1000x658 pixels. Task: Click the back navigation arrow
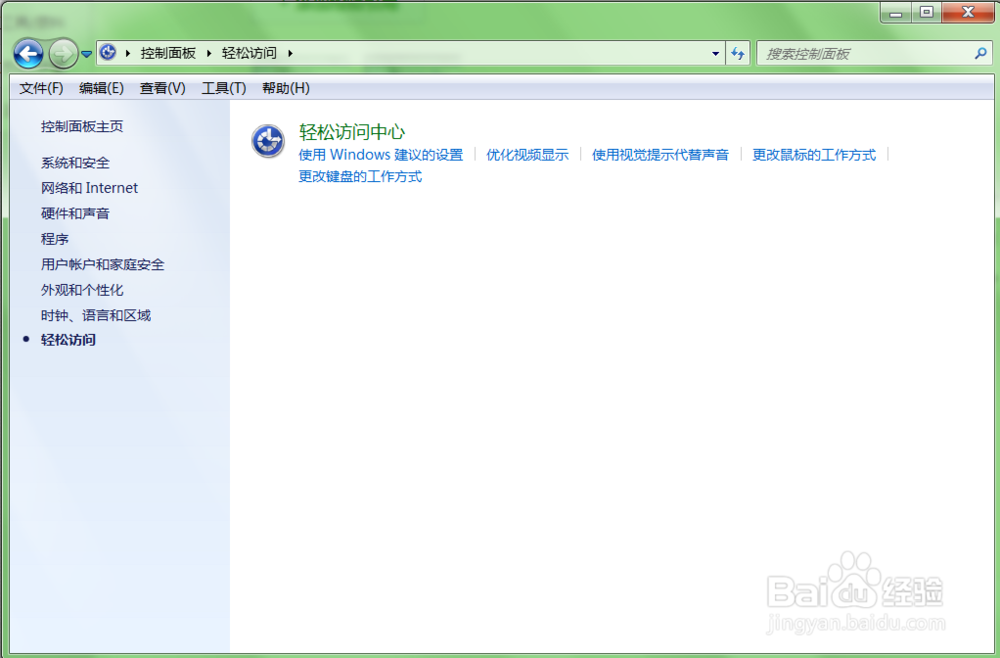coord(28,53)
